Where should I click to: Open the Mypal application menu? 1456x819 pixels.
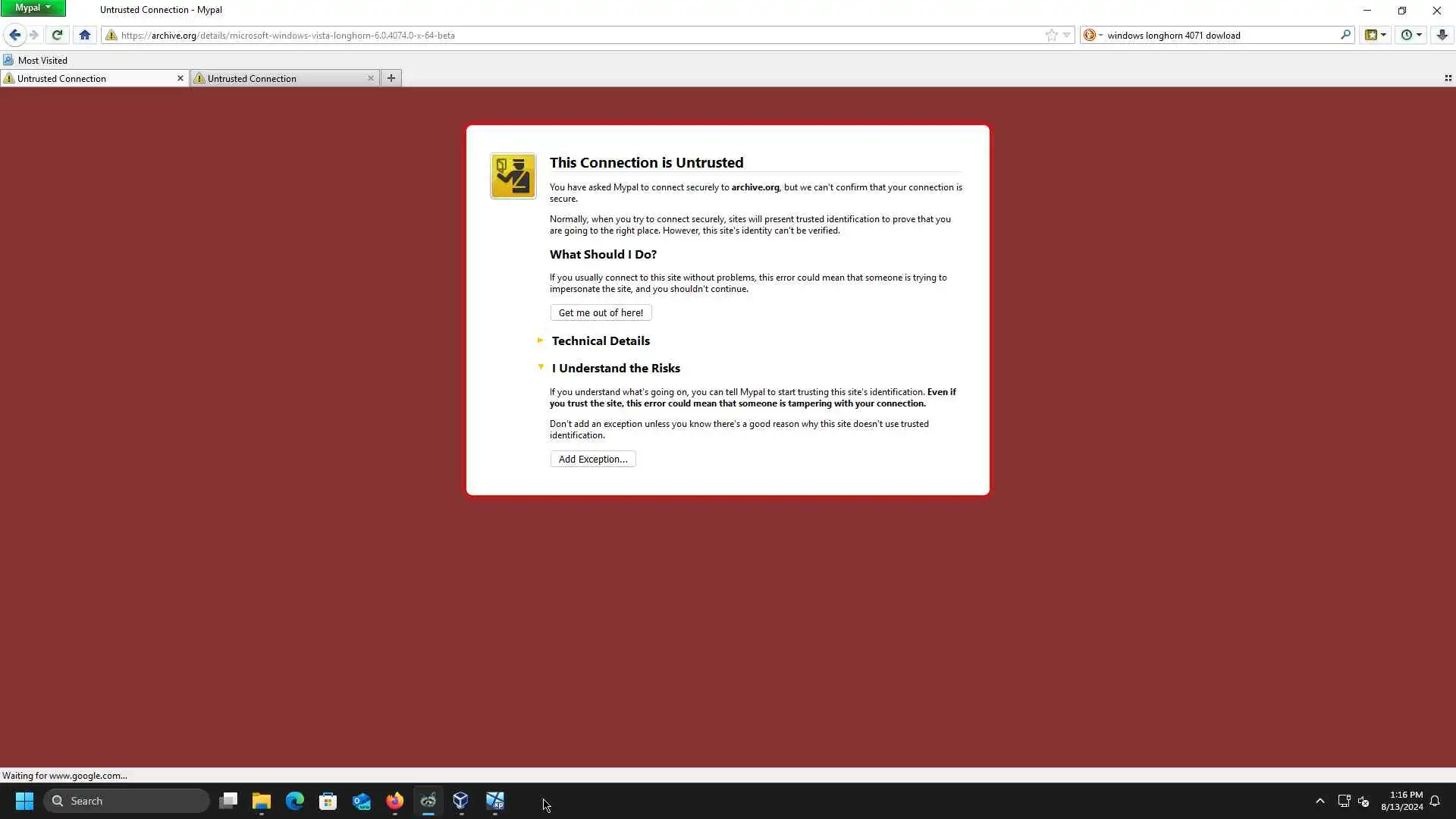click(33, 8)
